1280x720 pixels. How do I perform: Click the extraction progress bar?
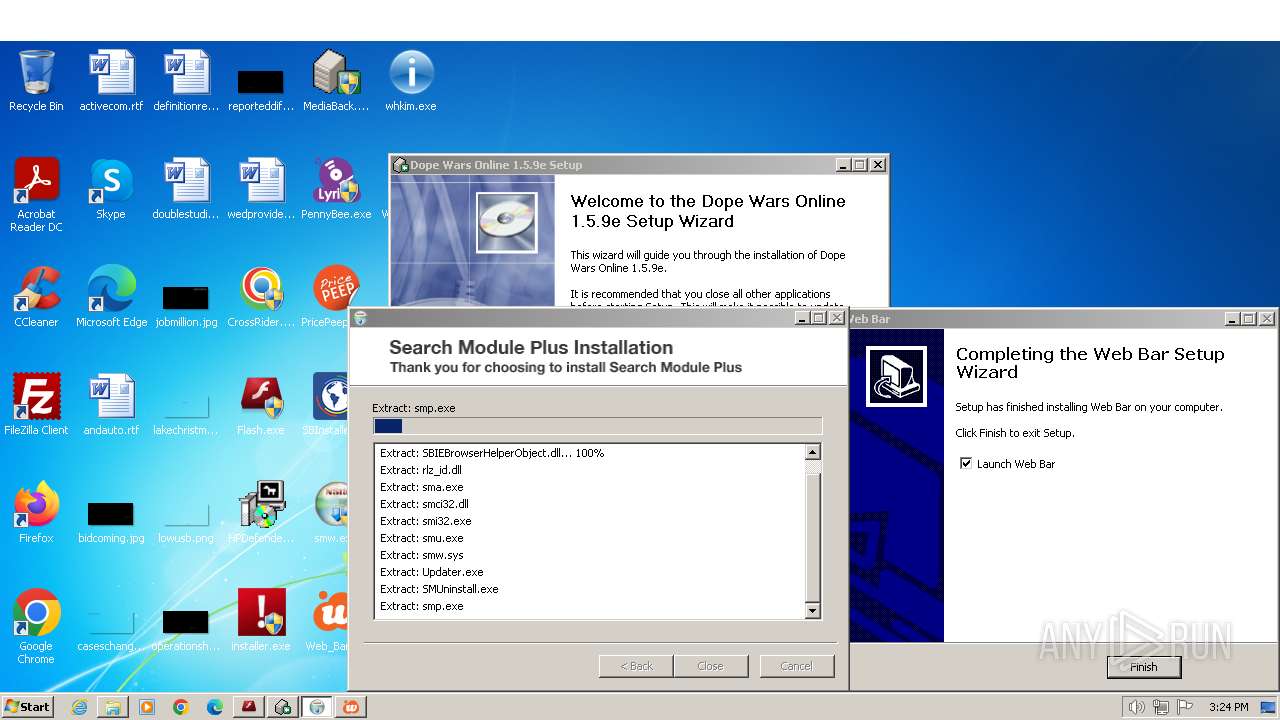(597, 426)
